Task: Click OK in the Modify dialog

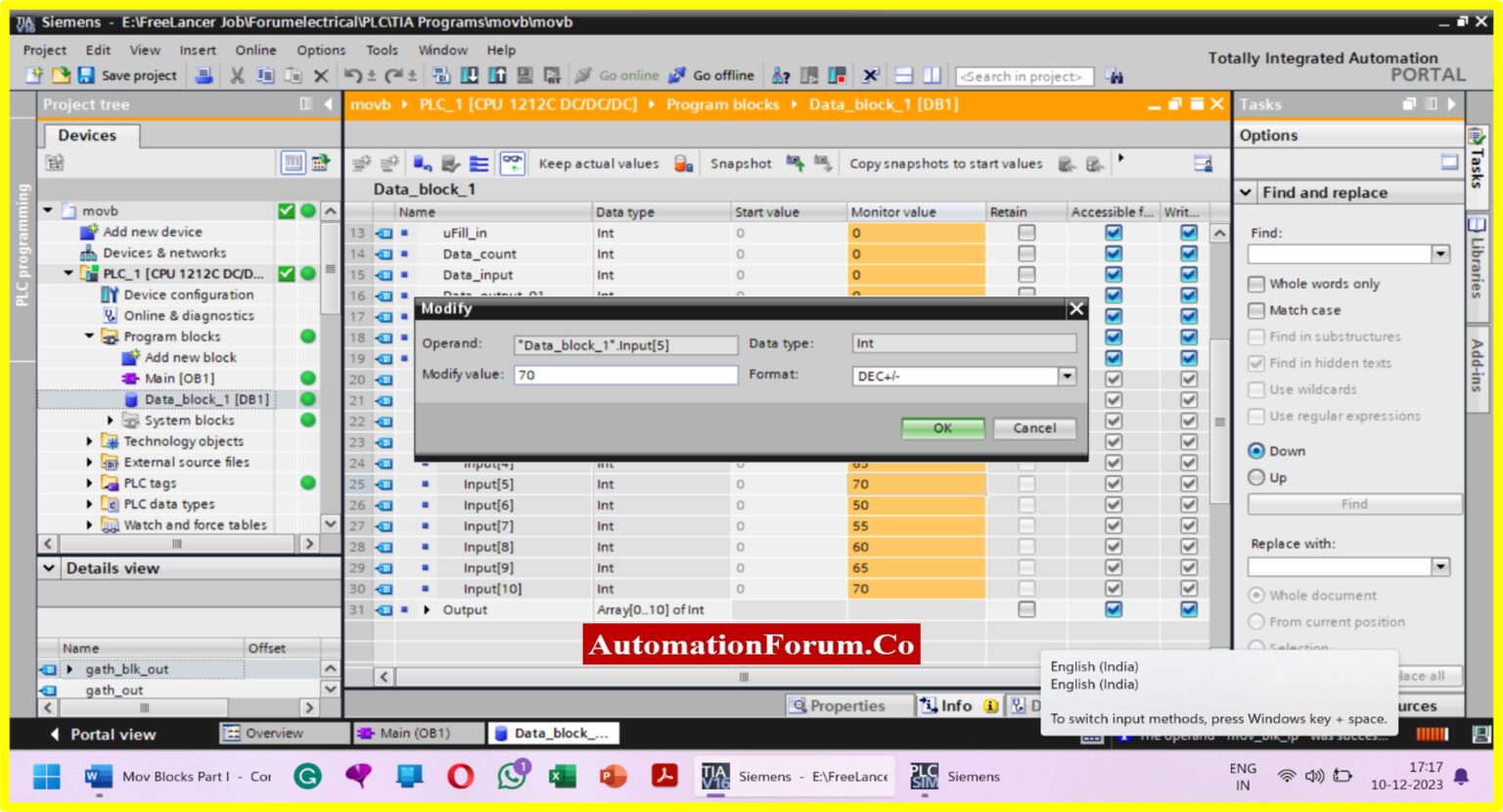Action: click(941, 428)
